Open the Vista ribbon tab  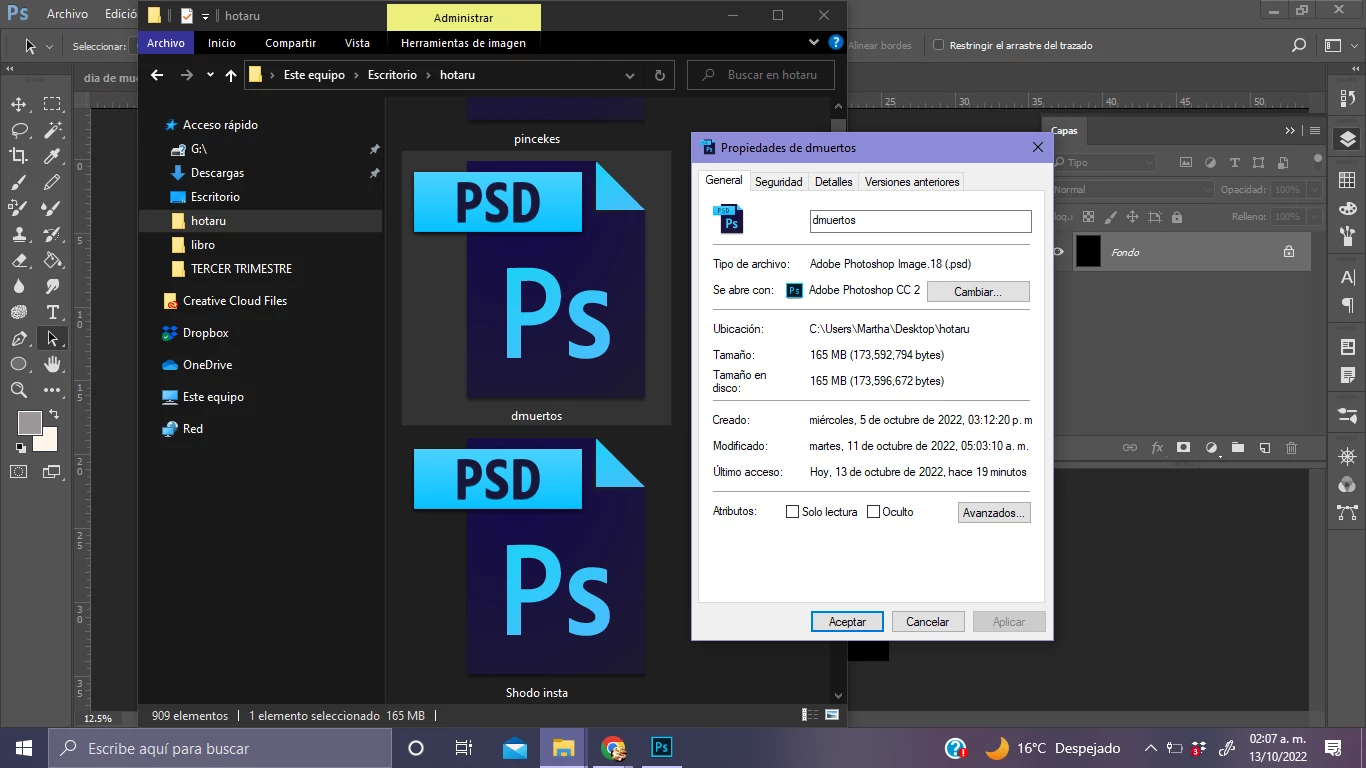click(357, 43)
